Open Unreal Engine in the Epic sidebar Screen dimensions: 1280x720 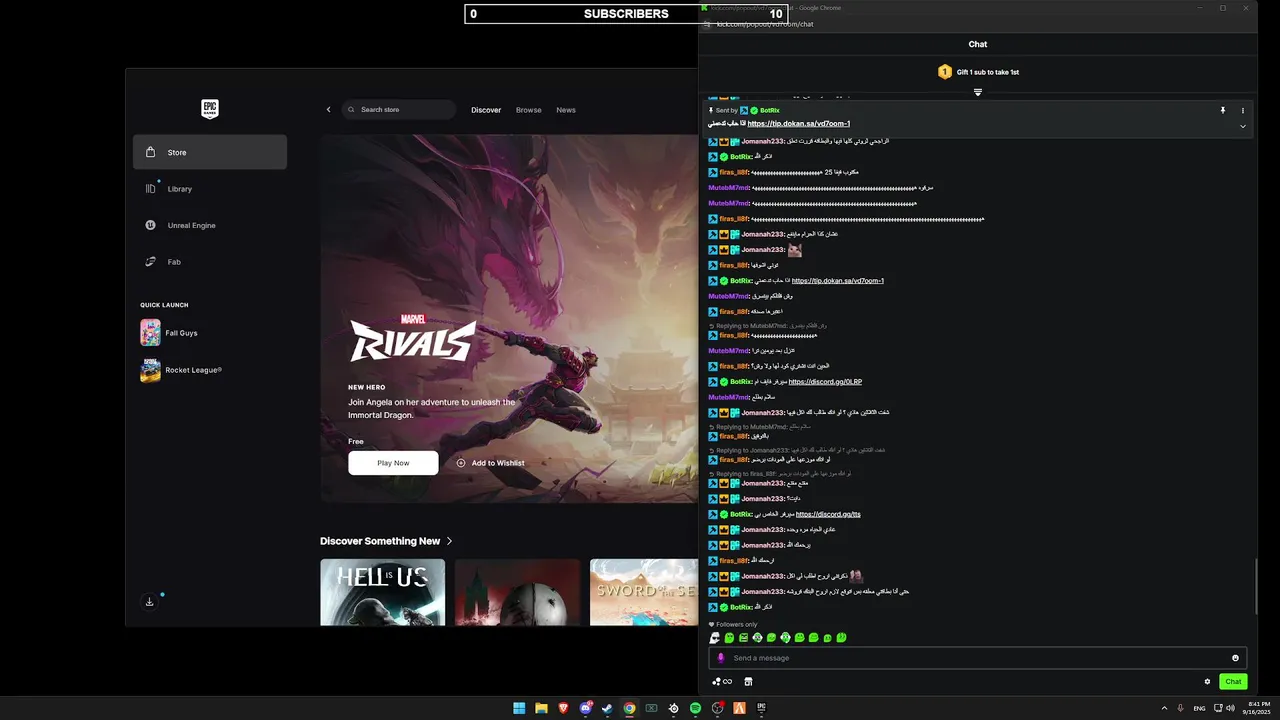210,225
